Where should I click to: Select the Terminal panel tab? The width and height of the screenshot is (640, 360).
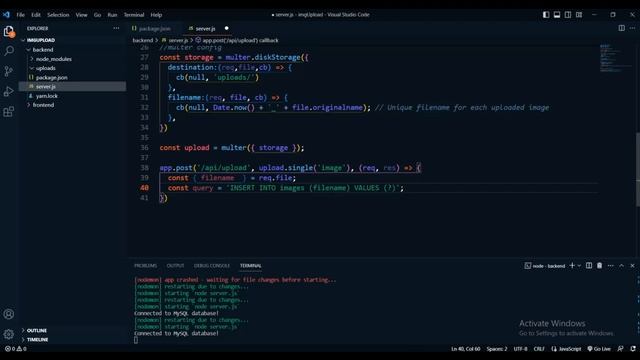(251, 265)
